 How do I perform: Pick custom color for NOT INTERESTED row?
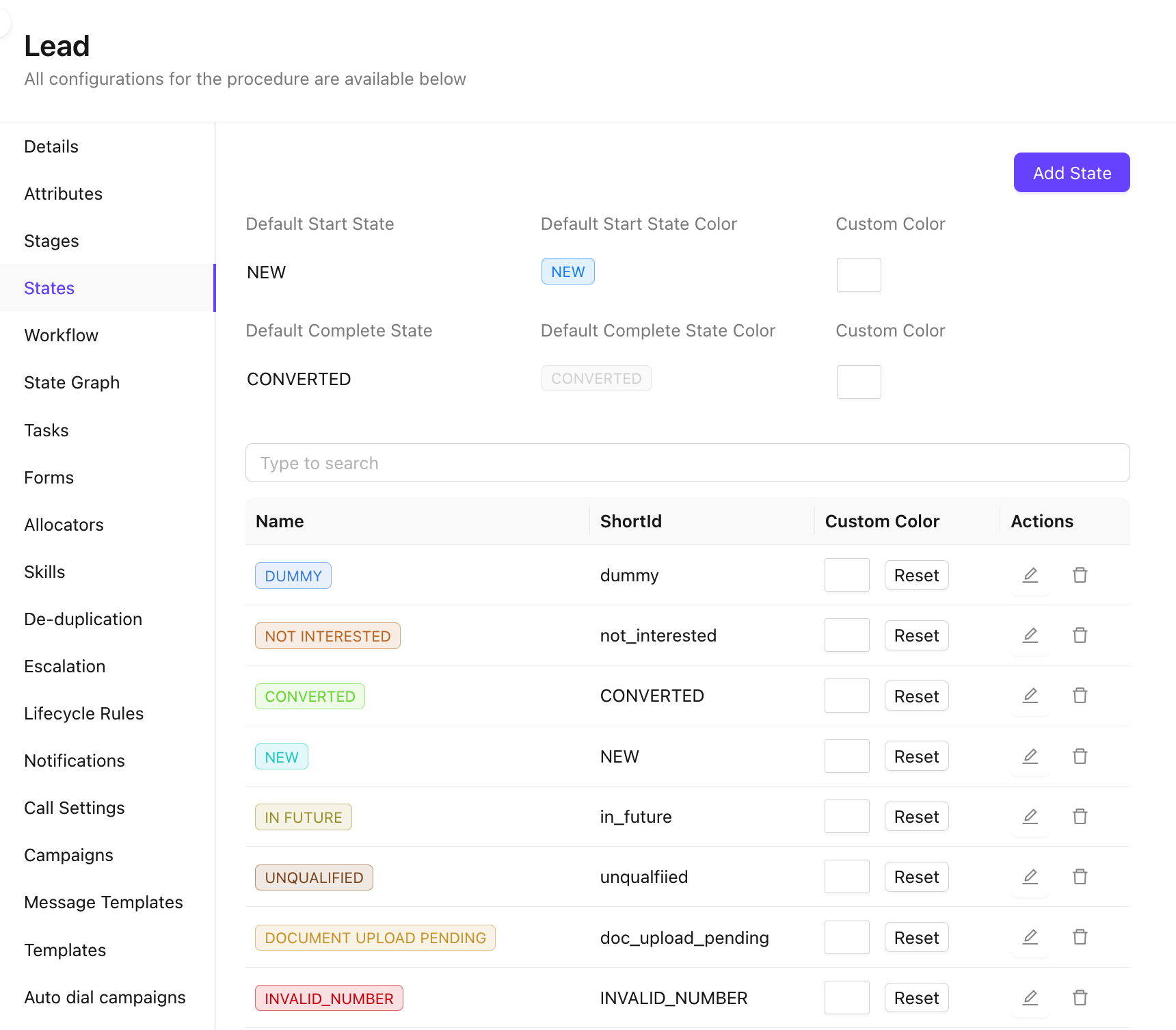point(846,635)
